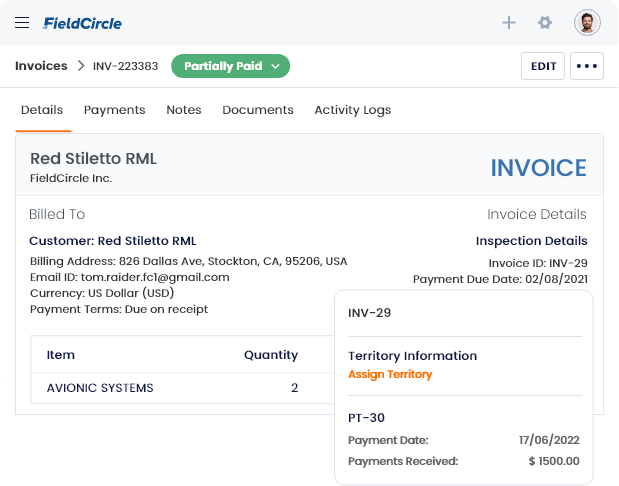The width and height of the screenshot is (619, 486).
Task: Click Payment Due Date 02/08/2021
Action: tap(500, 279)
